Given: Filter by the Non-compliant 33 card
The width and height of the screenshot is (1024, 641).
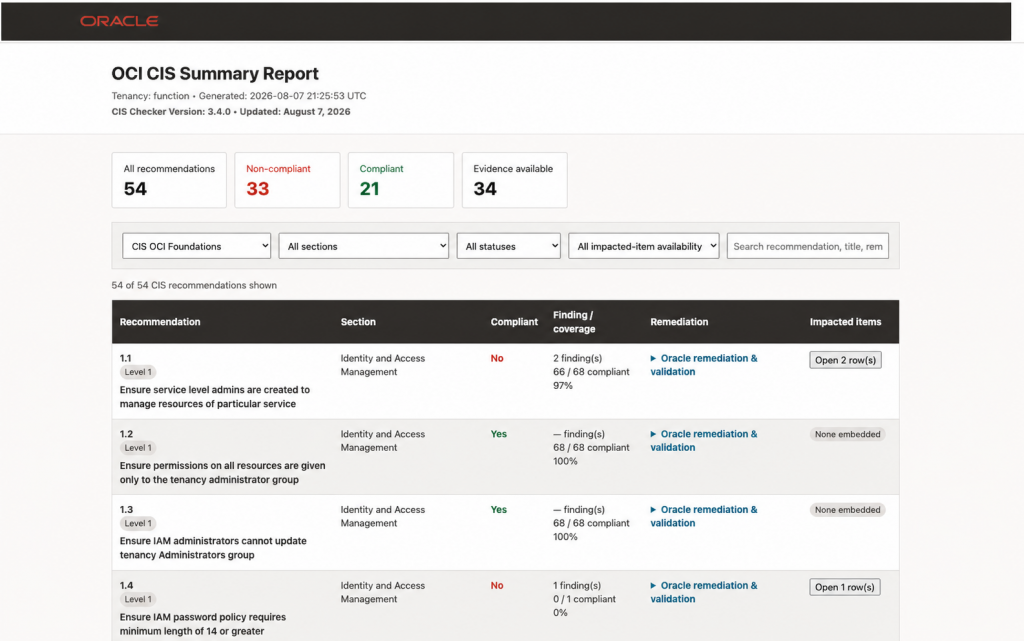Looking at the screenshot, I should tap(287, 180).
